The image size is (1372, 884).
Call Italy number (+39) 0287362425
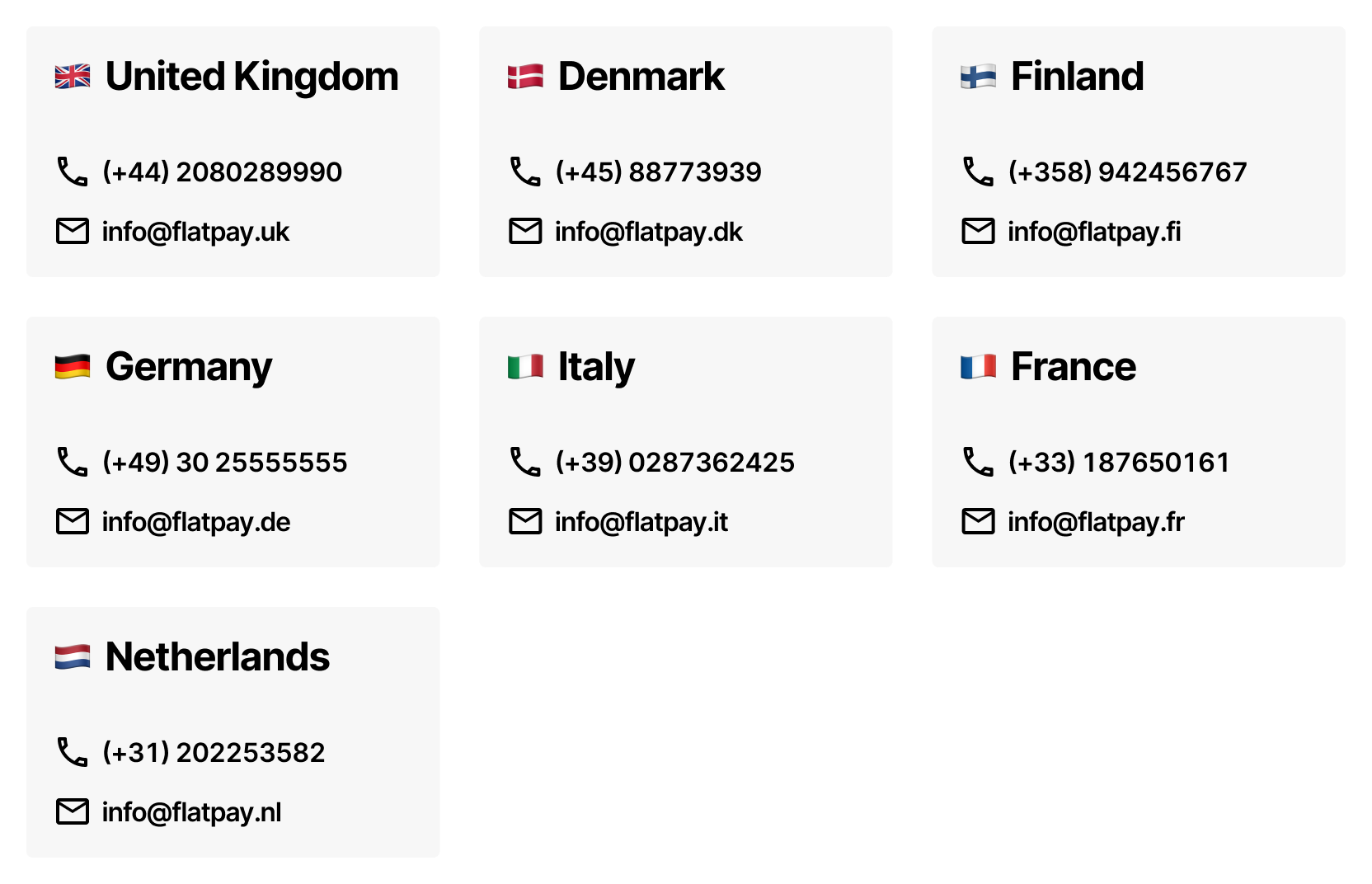(x=674, y=462)
